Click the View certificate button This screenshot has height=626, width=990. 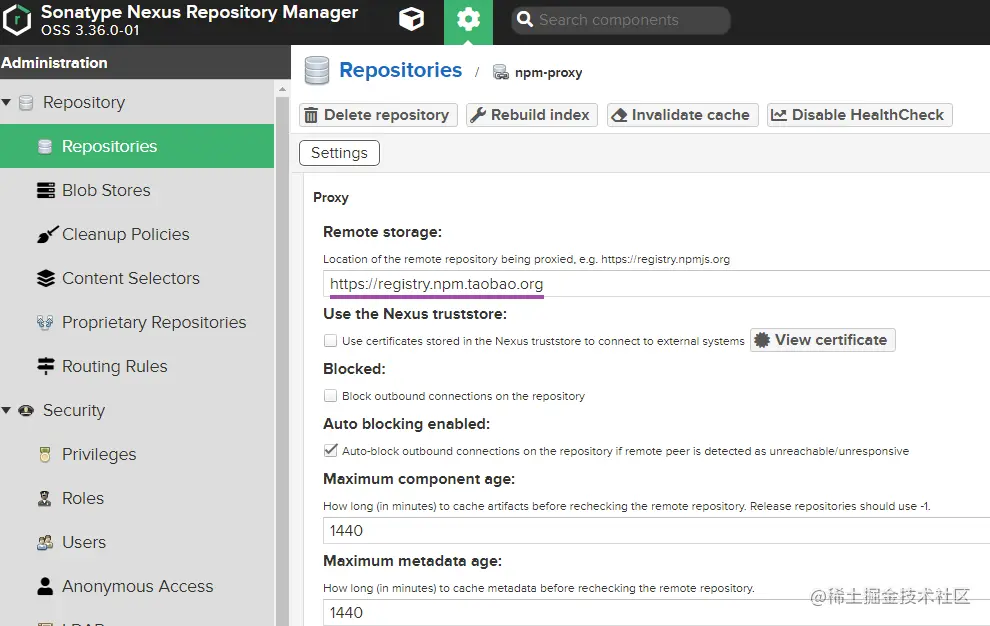click(x=823, y=340)
